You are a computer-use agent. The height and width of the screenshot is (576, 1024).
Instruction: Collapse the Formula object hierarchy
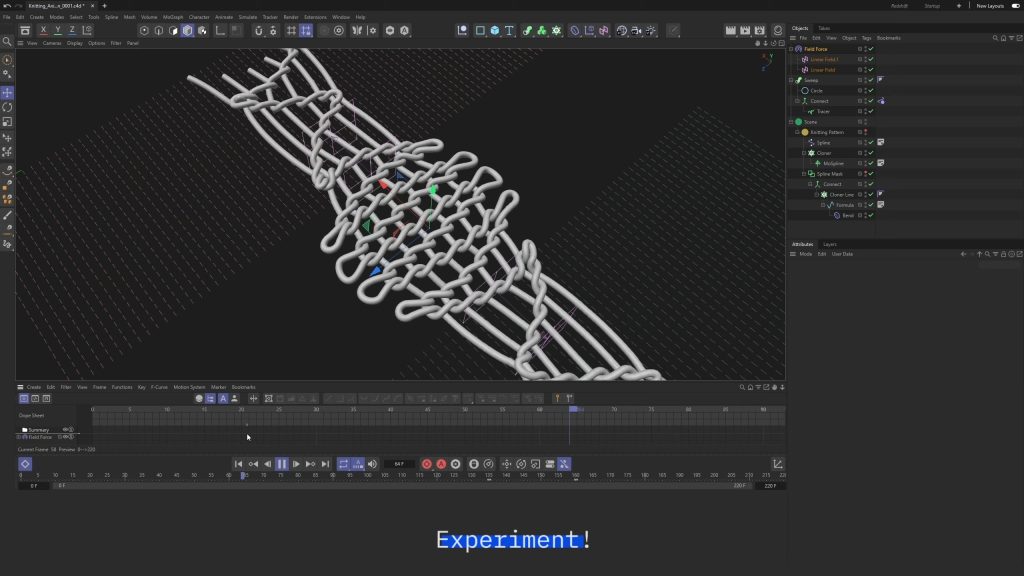[x=823, y=205]
